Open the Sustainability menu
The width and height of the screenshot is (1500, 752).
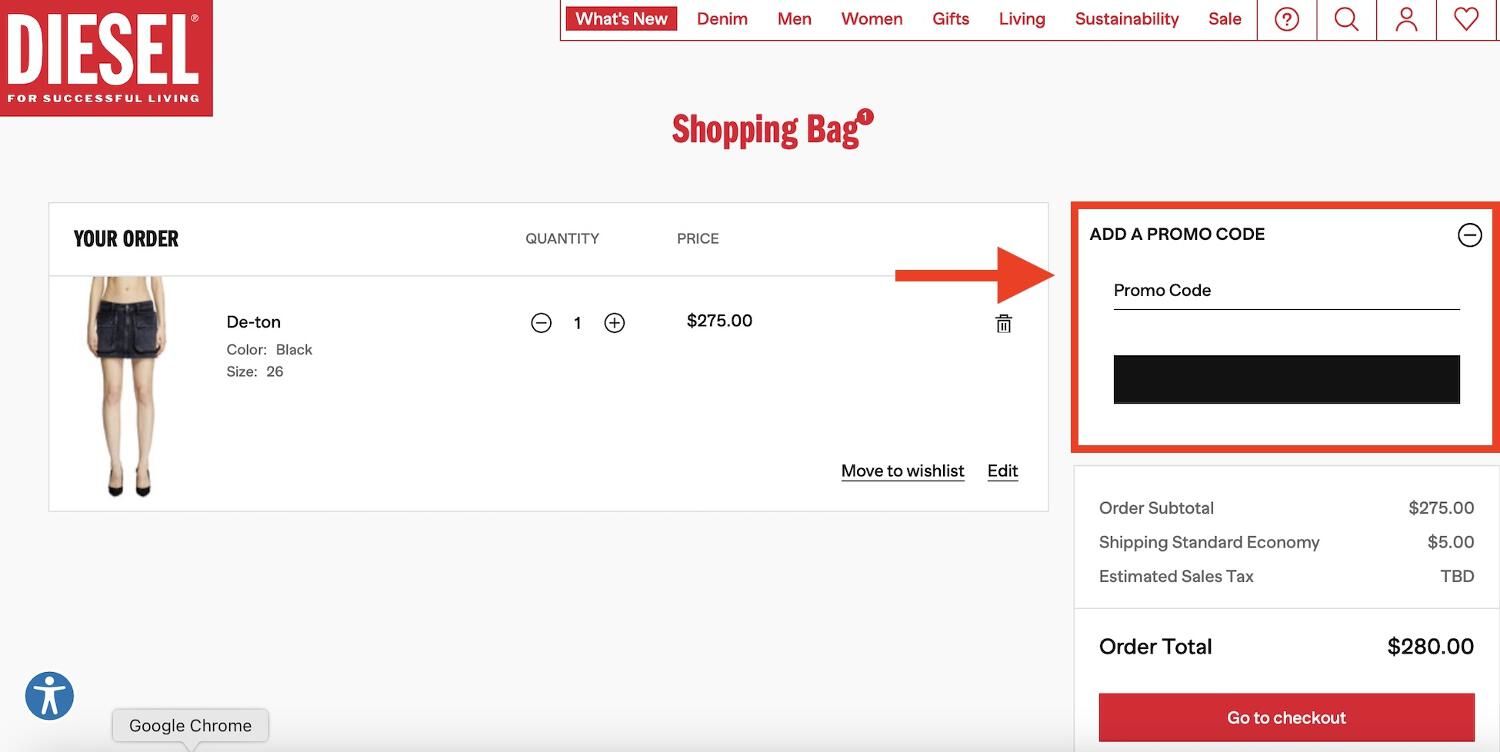coord(1127,19)
